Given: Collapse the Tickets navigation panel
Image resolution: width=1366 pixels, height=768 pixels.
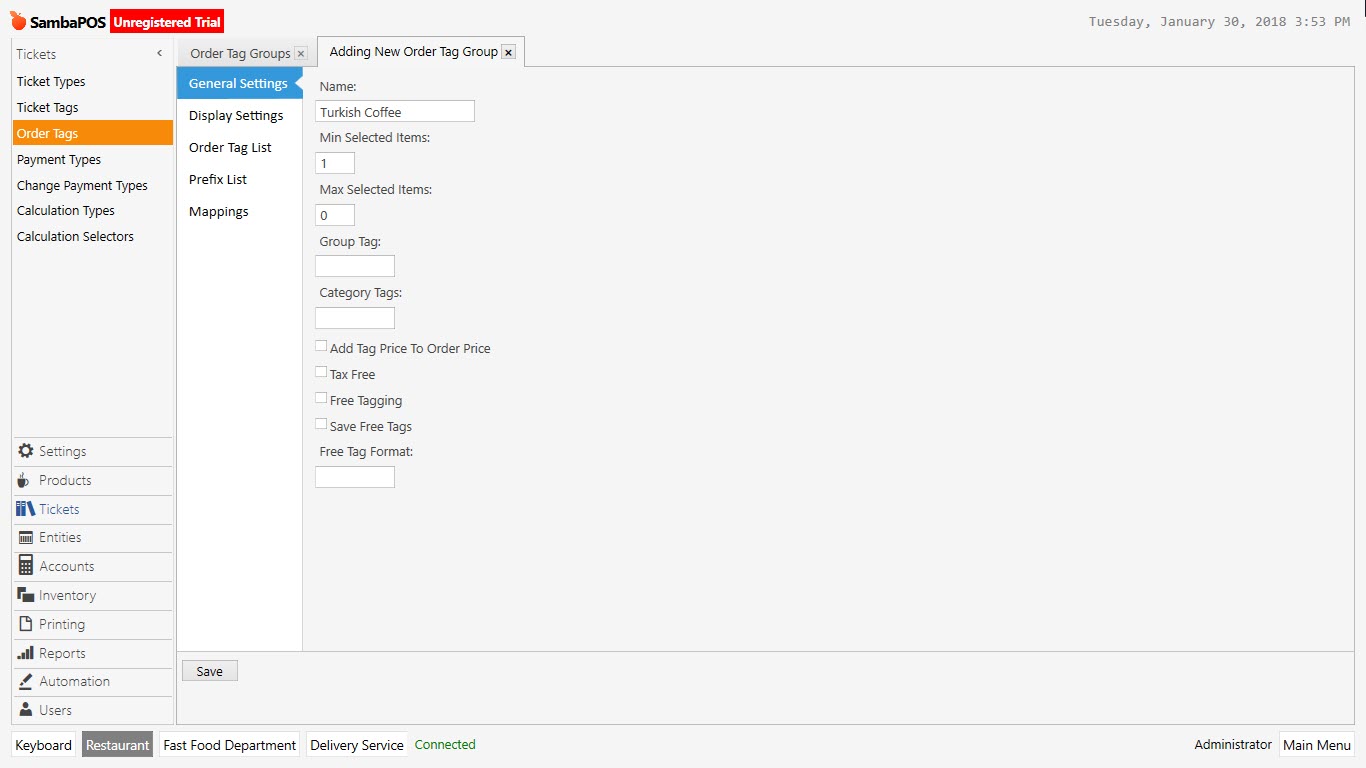Looking at the screenshot, I should point(159,52).
